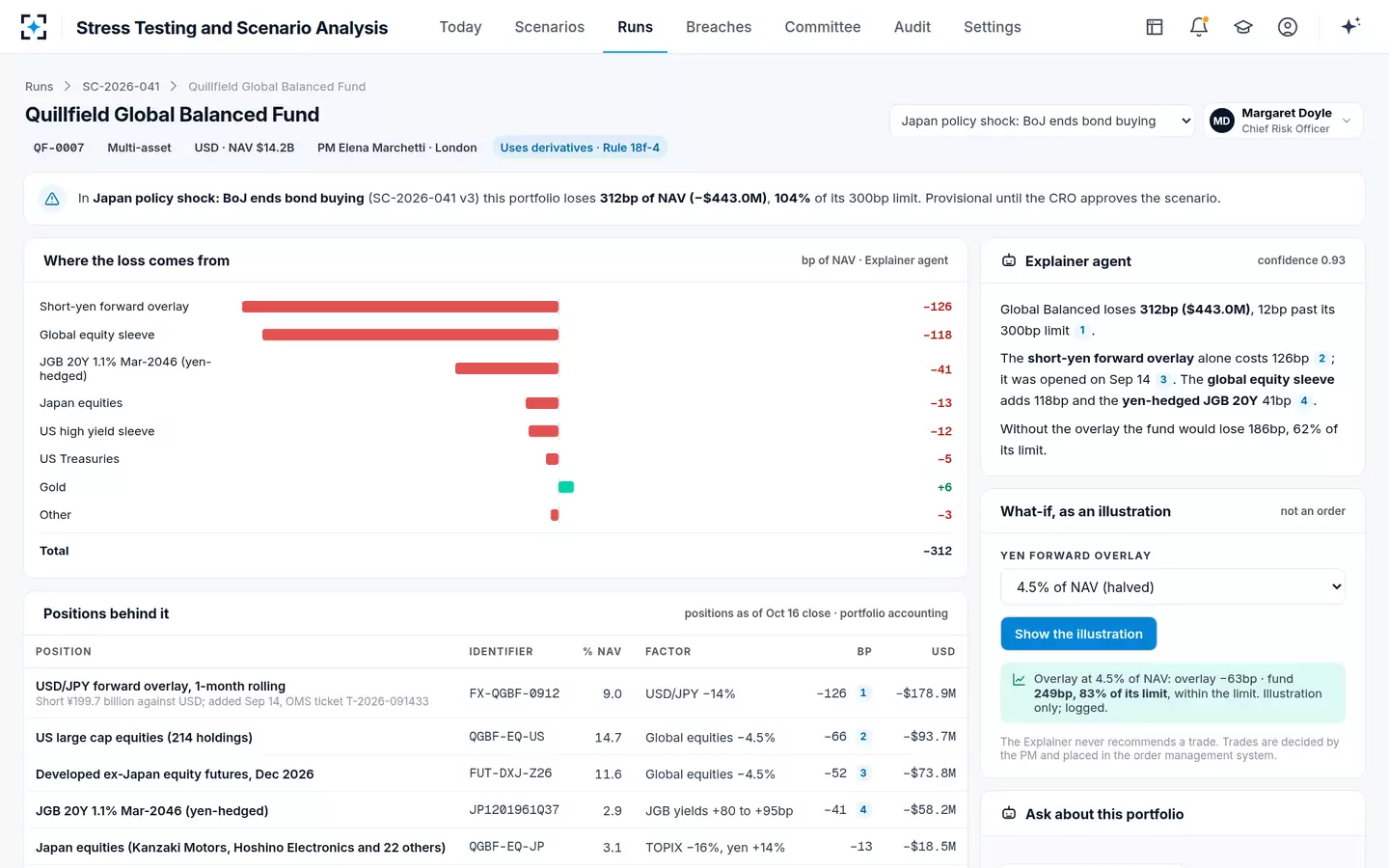Click Uses derivatives Rule 18f-4 badge

(x=580, y=148)
